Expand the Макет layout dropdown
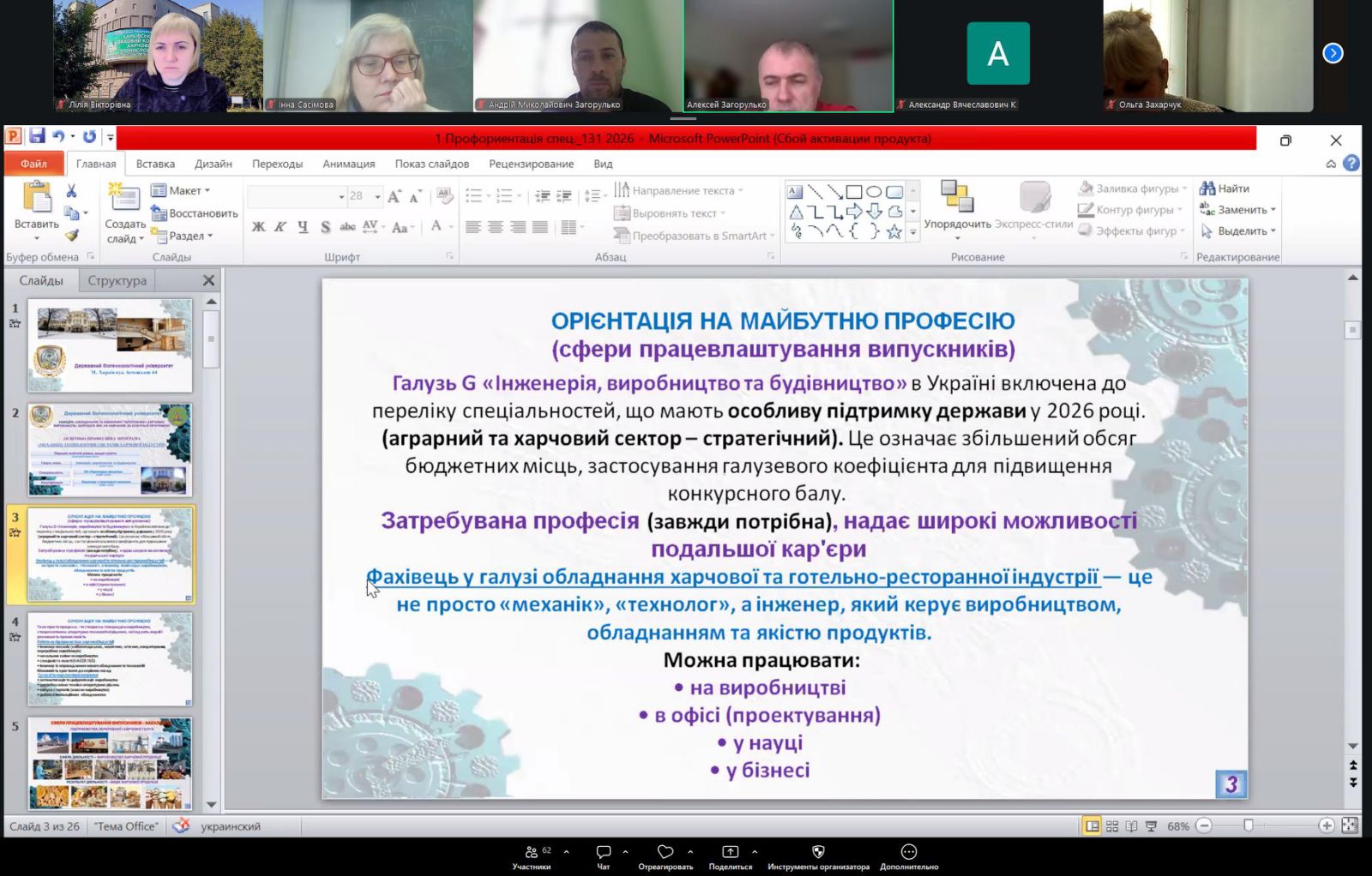This screenshot has height=876, width=1372. click(x=207, y=190)
